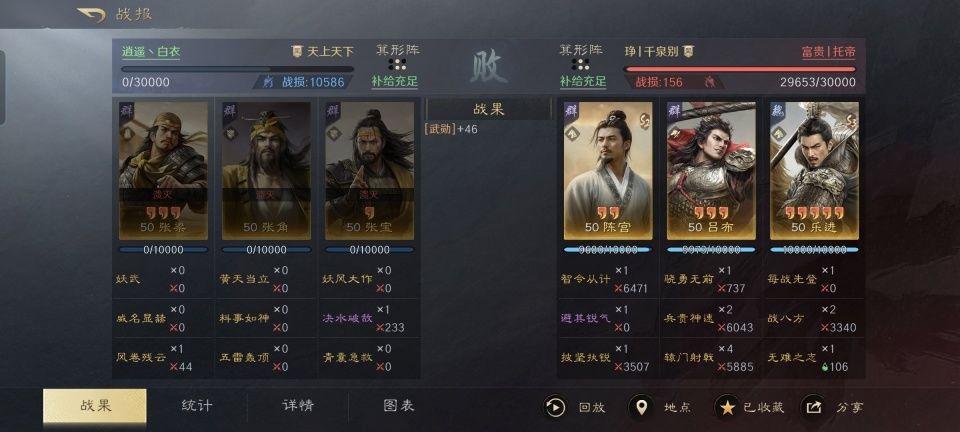Screen dimensions: 960x432
Task: Tap the 分享 share icon
Action: click(x=813, y=407)
